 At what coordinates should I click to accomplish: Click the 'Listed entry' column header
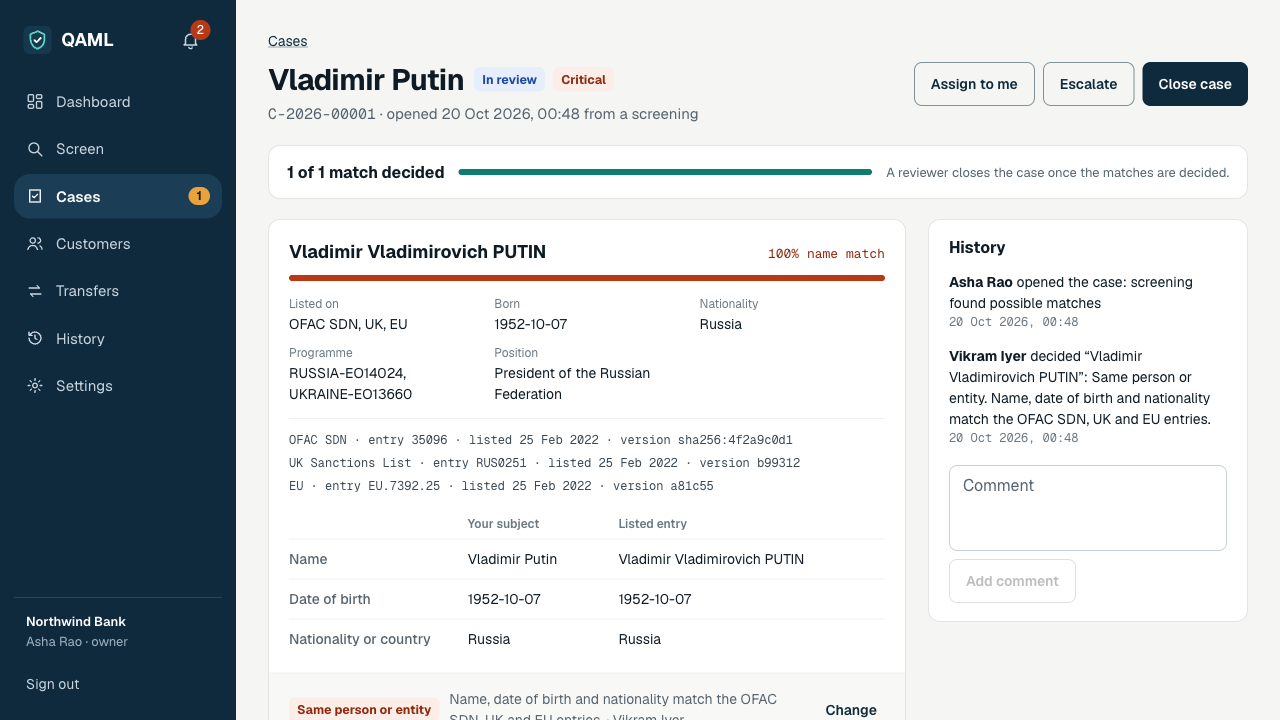tap(653, 524)
